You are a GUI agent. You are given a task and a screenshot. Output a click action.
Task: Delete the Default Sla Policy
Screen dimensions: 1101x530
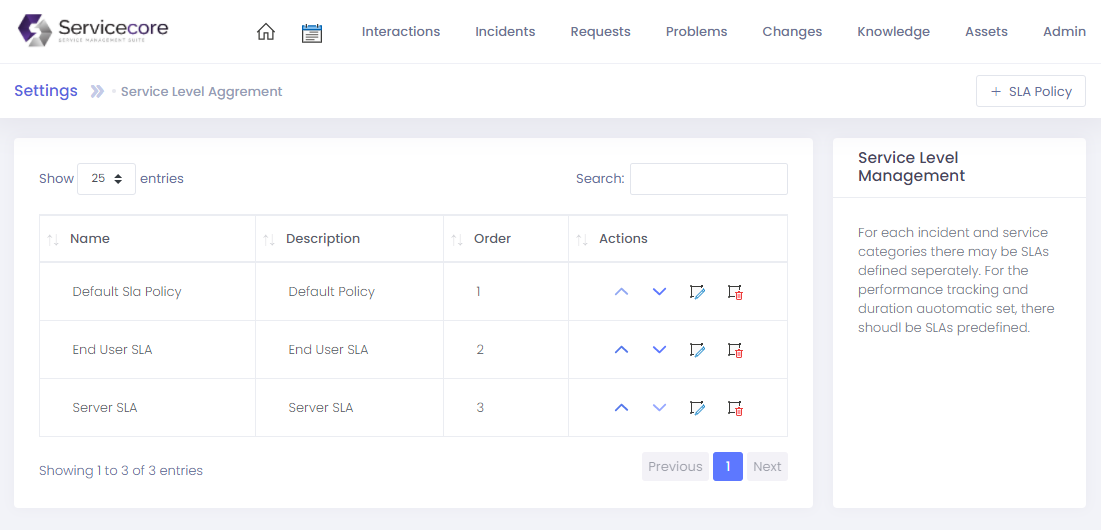[x=735, y=292]
